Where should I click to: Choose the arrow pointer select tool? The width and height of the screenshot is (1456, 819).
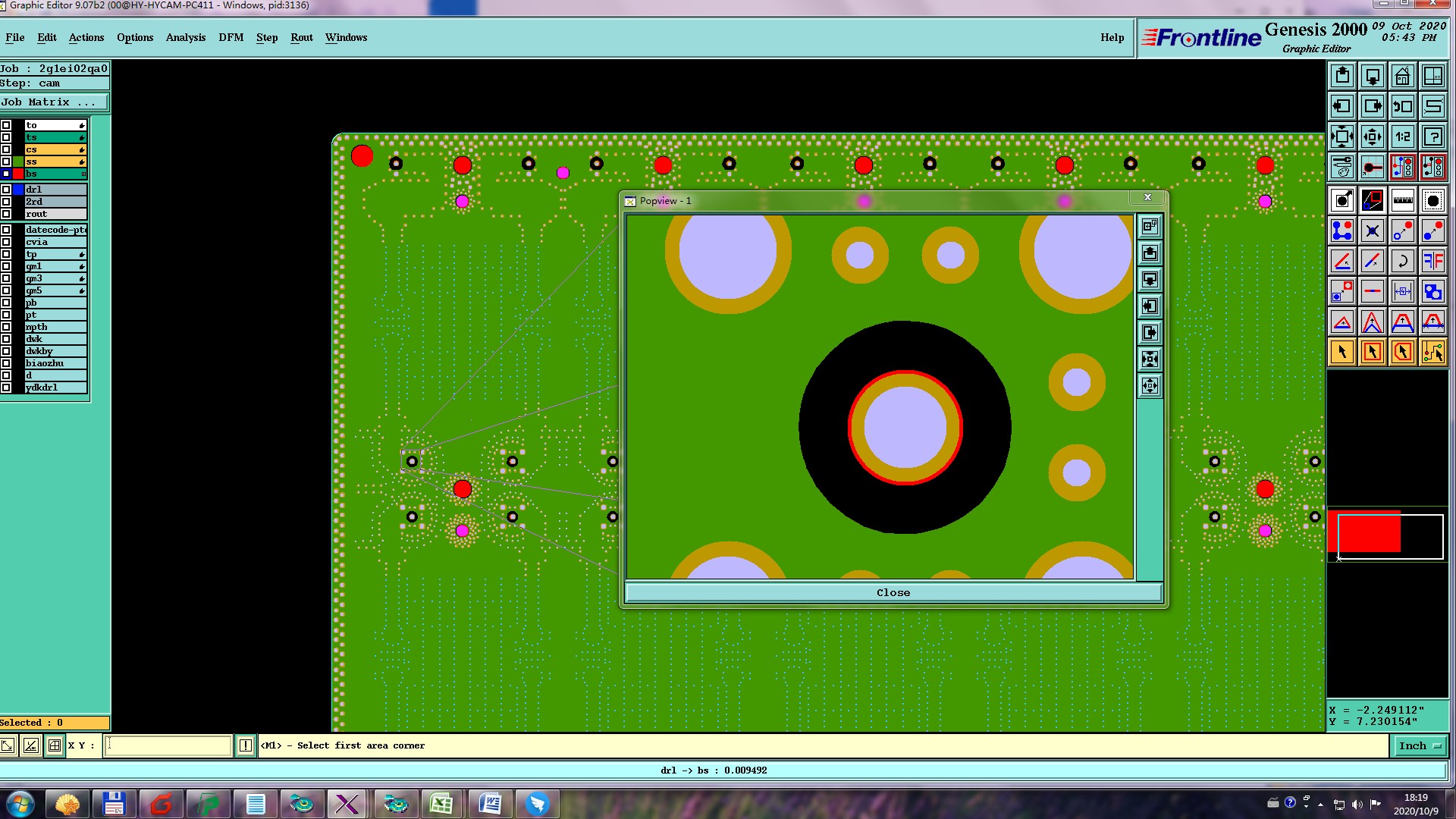tap(1342, 352)
